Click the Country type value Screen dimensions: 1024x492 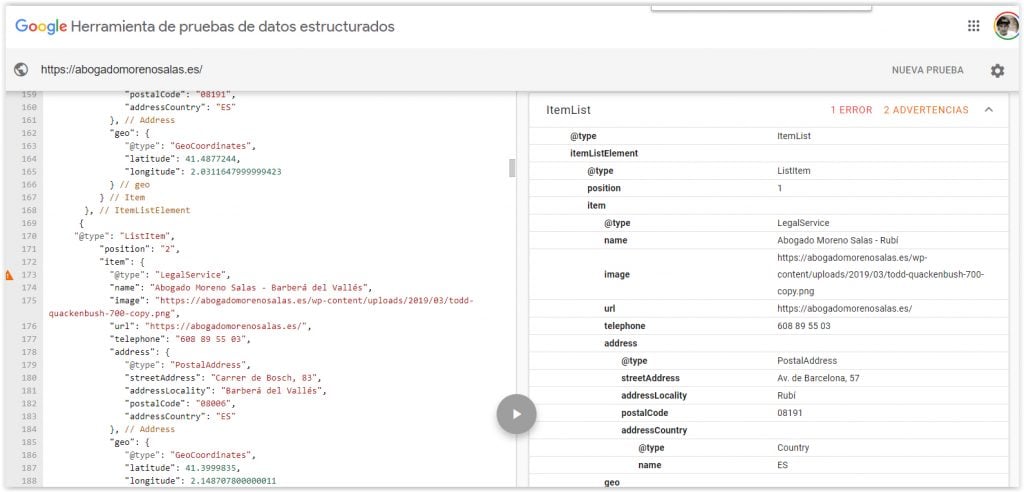click(793, 448)
